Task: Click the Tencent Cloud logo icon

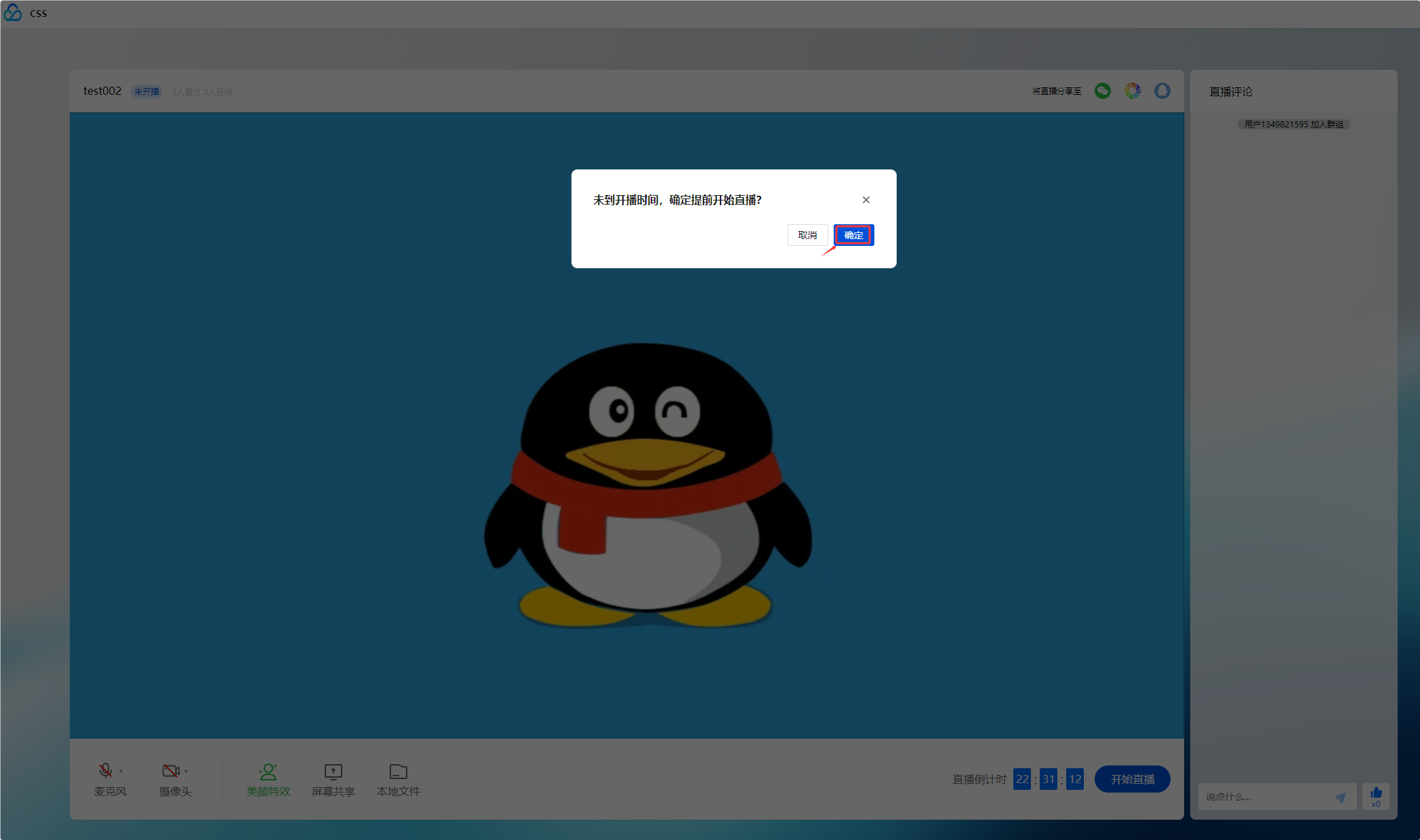Action: [x=13, y=13]
